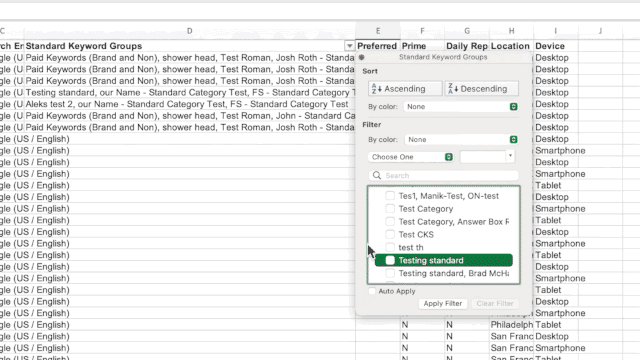The image size is (640, 360).
Task: Select the cell starting 'Aleks test 2, our Name'
Action: (x=190, y=104)
